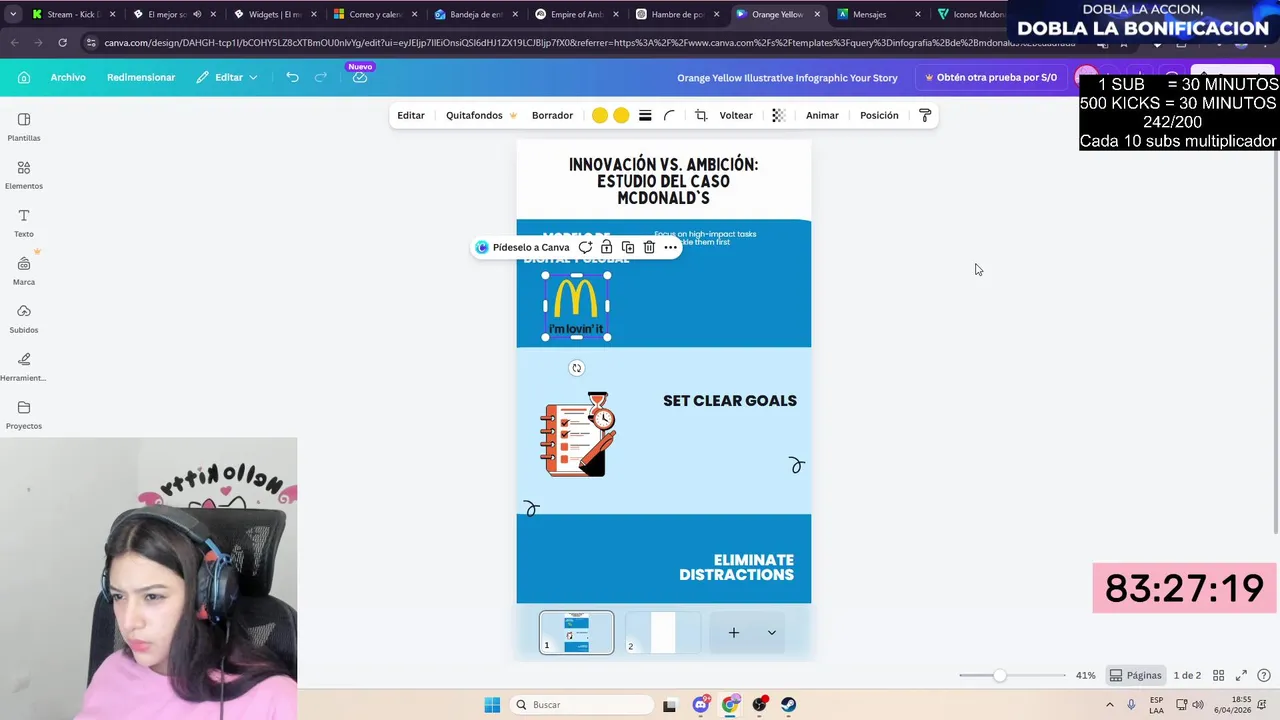Select the infographic title heading text
The width and height of the screenshot is (1280, 720).
pyautogui.click(x=663, y=181)
